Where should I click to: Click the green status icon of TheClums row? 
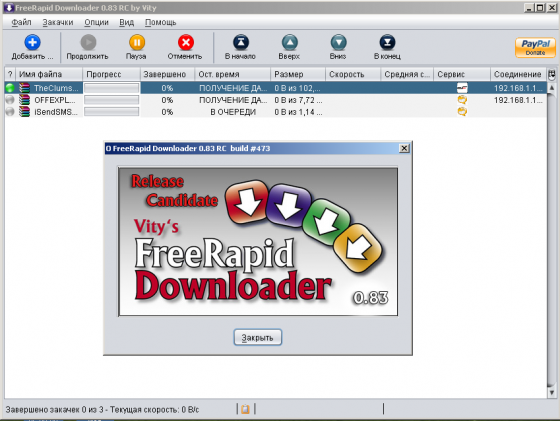tap(10, 88)
